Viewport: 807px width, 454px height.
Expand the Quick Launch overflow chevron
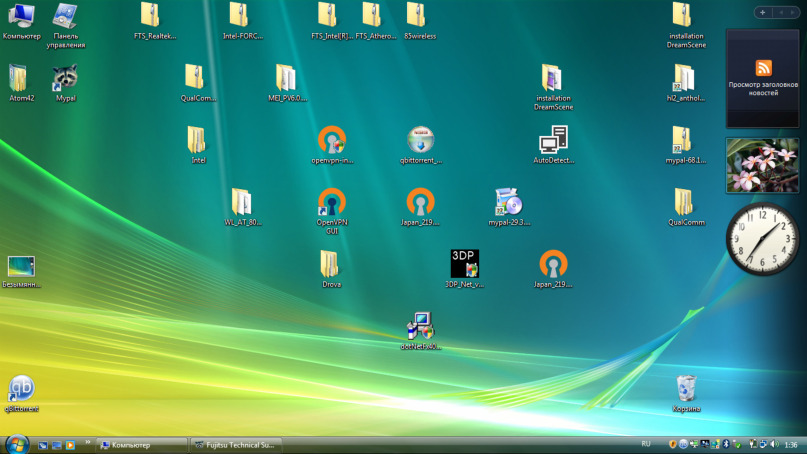pyautogui.click(x=87, y=443)
